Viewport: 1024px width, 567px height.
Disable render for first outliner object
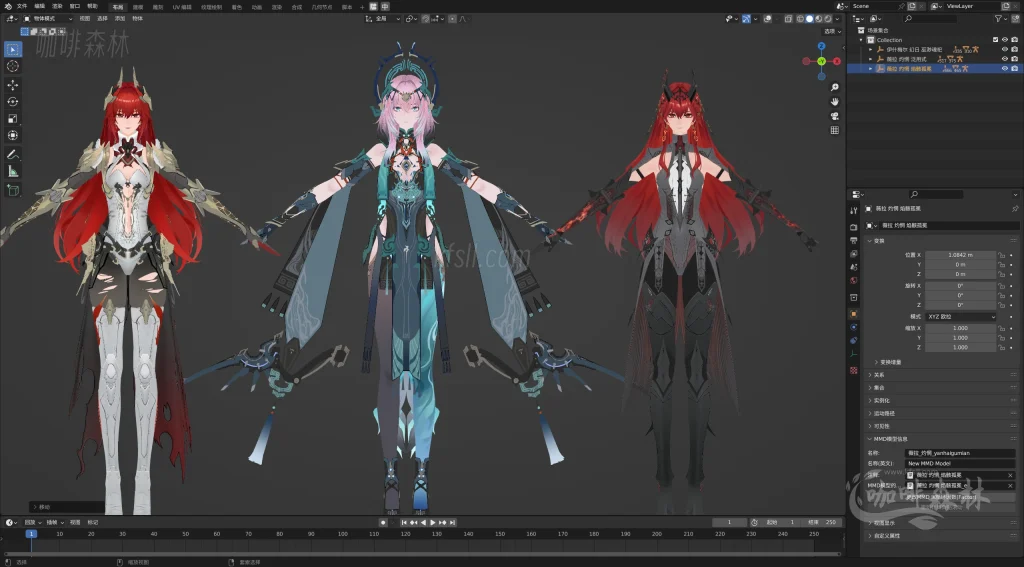coord(1014,49)
